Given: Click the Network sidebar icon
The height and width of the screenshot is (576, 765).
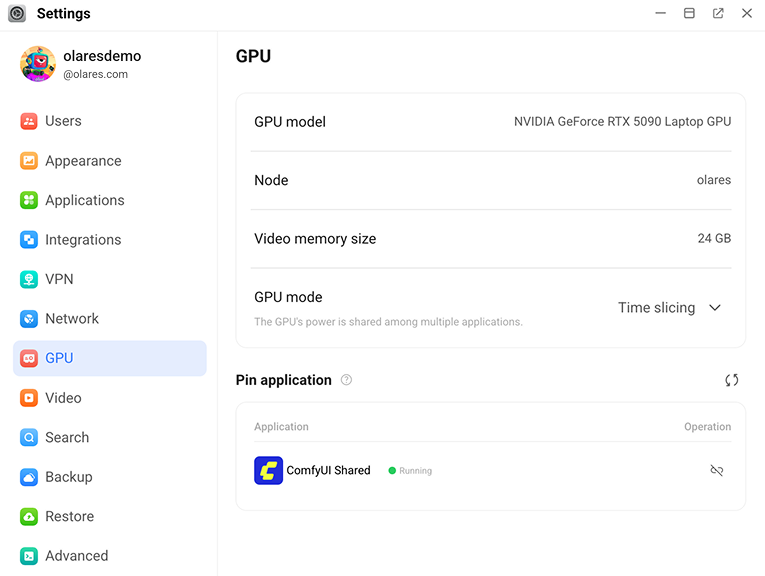Looking at the screenshot, I should click(29, 319).
